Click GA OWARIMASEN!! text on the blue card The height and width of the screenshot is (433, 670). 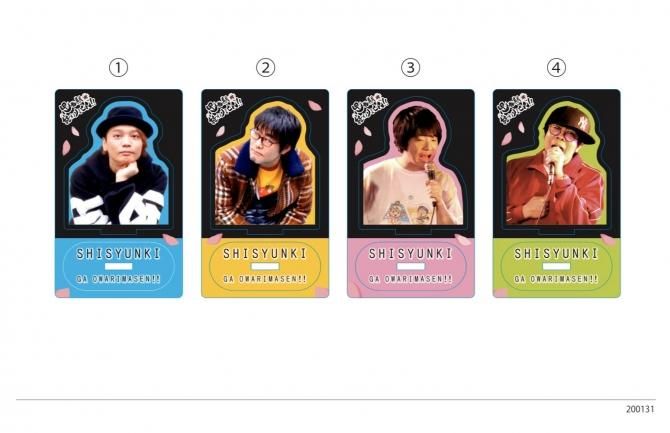(118, 279)
